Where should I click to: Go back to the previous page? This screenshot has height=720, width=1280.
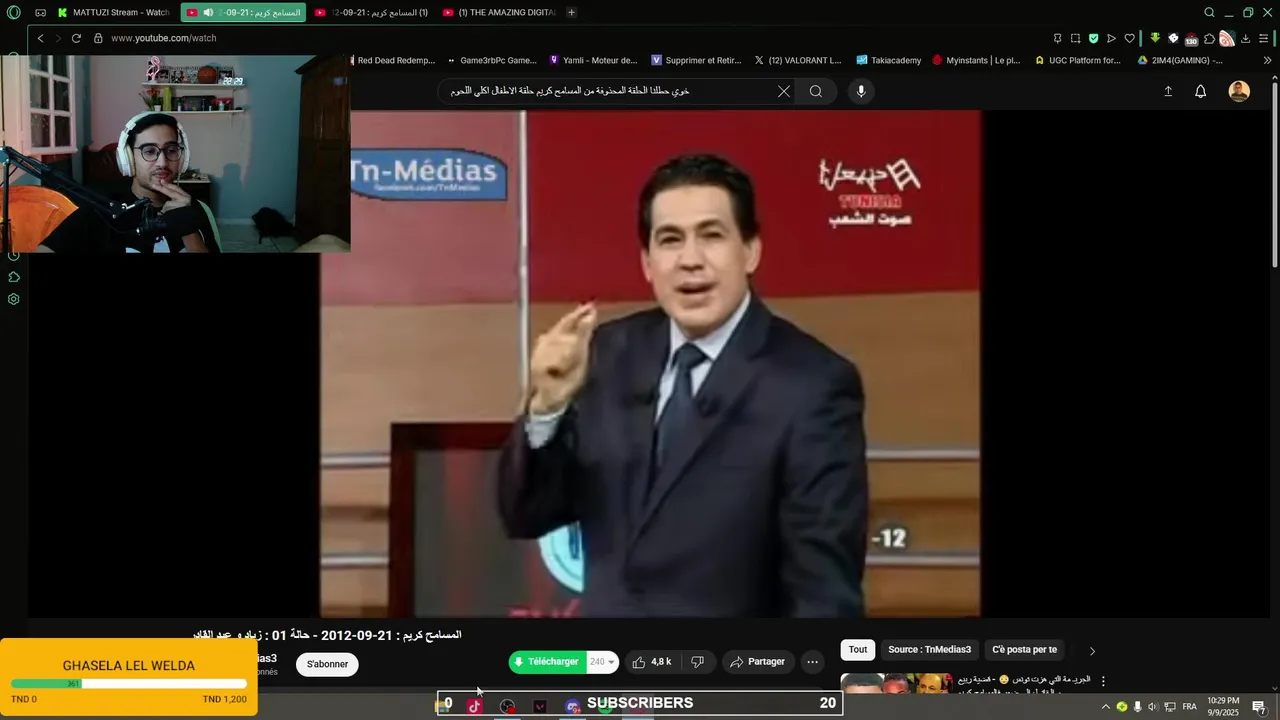click(40, 38)
